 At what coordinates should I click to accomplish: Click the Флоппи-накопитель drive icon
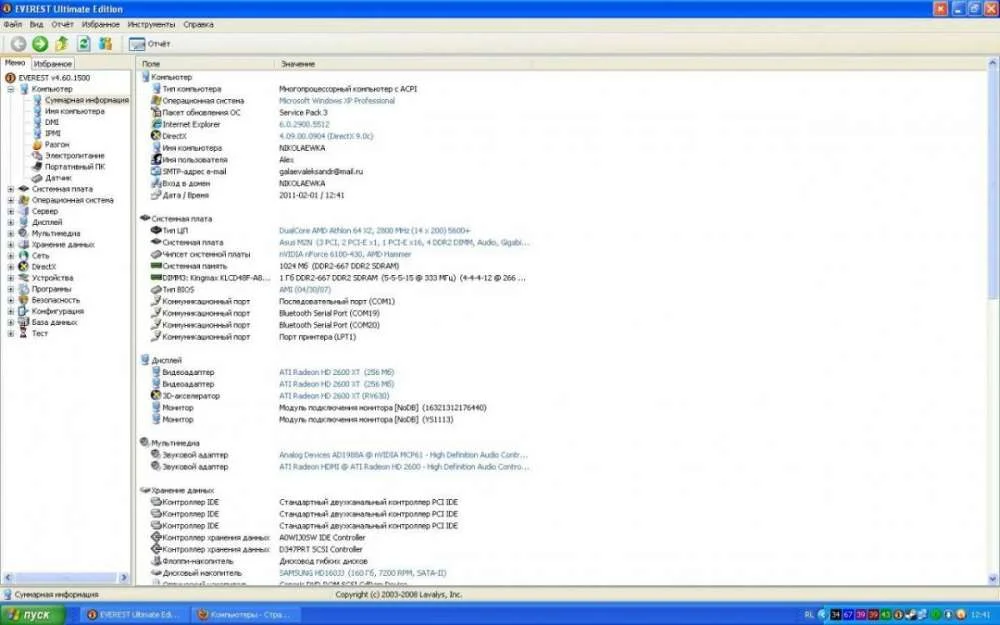pyautogui.click(x=156, y=561)
